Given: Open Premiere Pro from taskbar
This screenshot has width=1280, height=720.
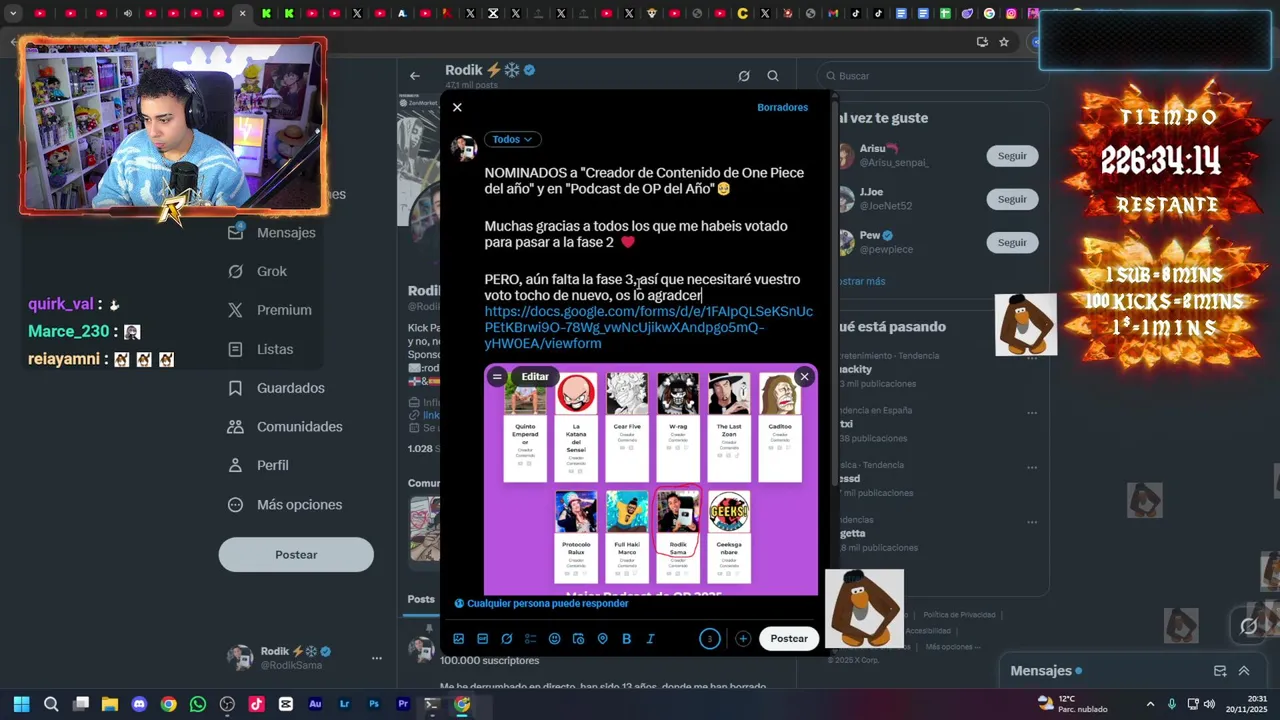Looking at the screenshot, I should coord(403,704).
